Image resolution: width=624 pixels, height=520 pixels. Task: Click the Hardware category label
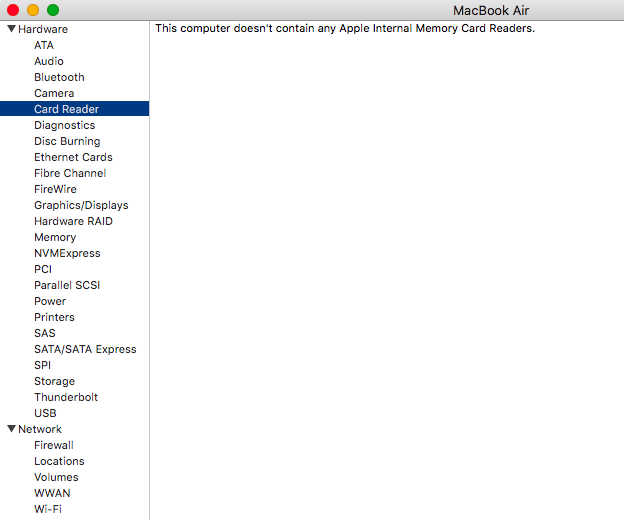pyautogui.click(x=43, y=29)
